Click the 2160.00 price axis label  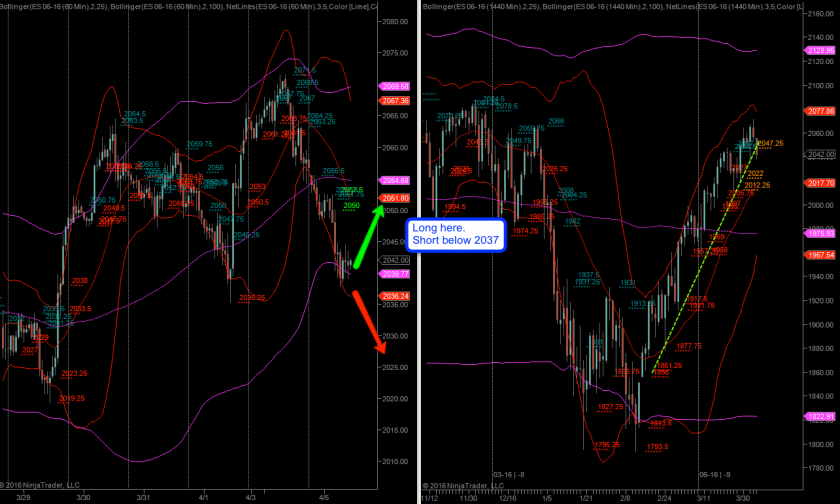click(820, 13)
